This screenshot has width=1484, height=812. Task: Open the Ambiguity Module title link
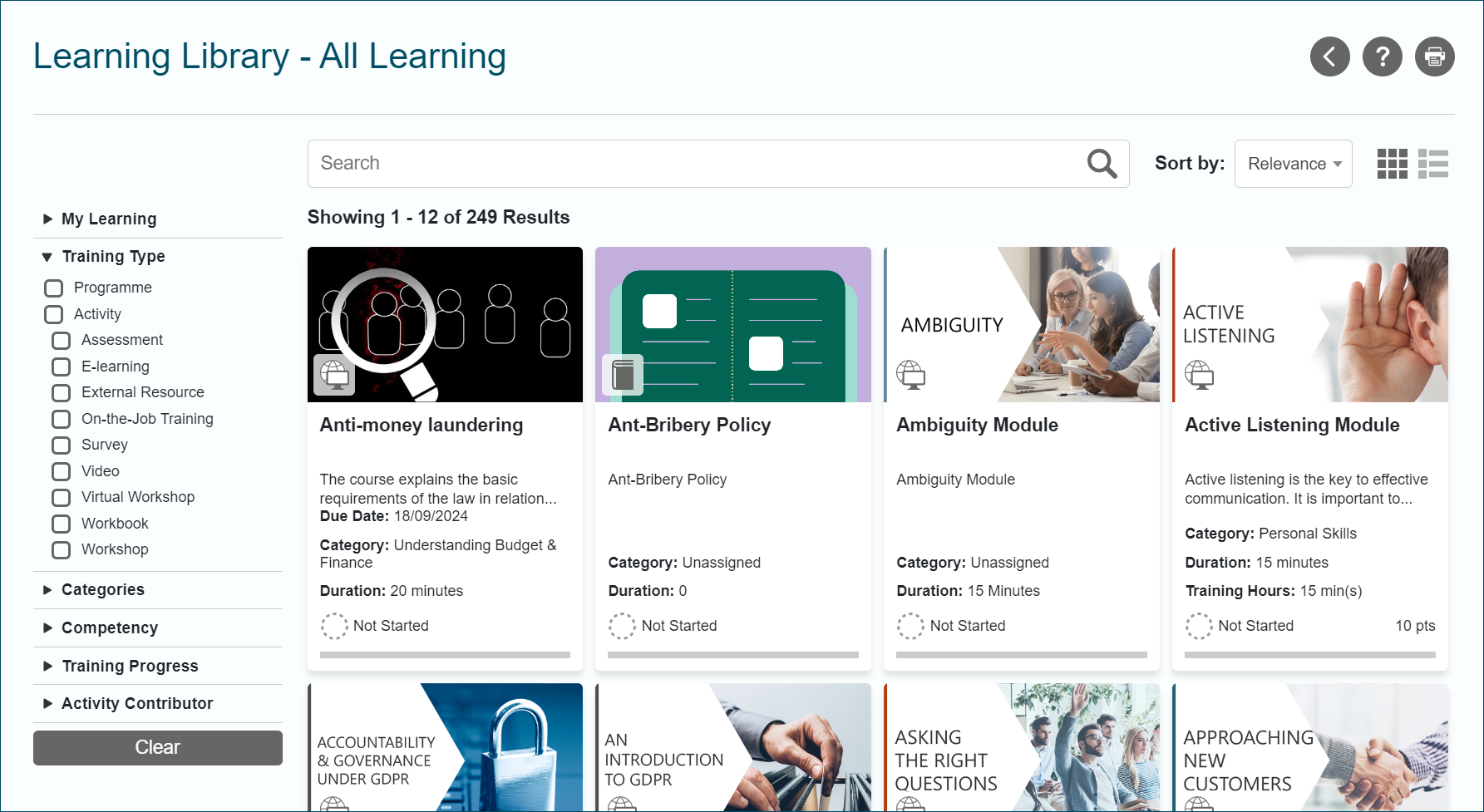(x=977, y=425)
